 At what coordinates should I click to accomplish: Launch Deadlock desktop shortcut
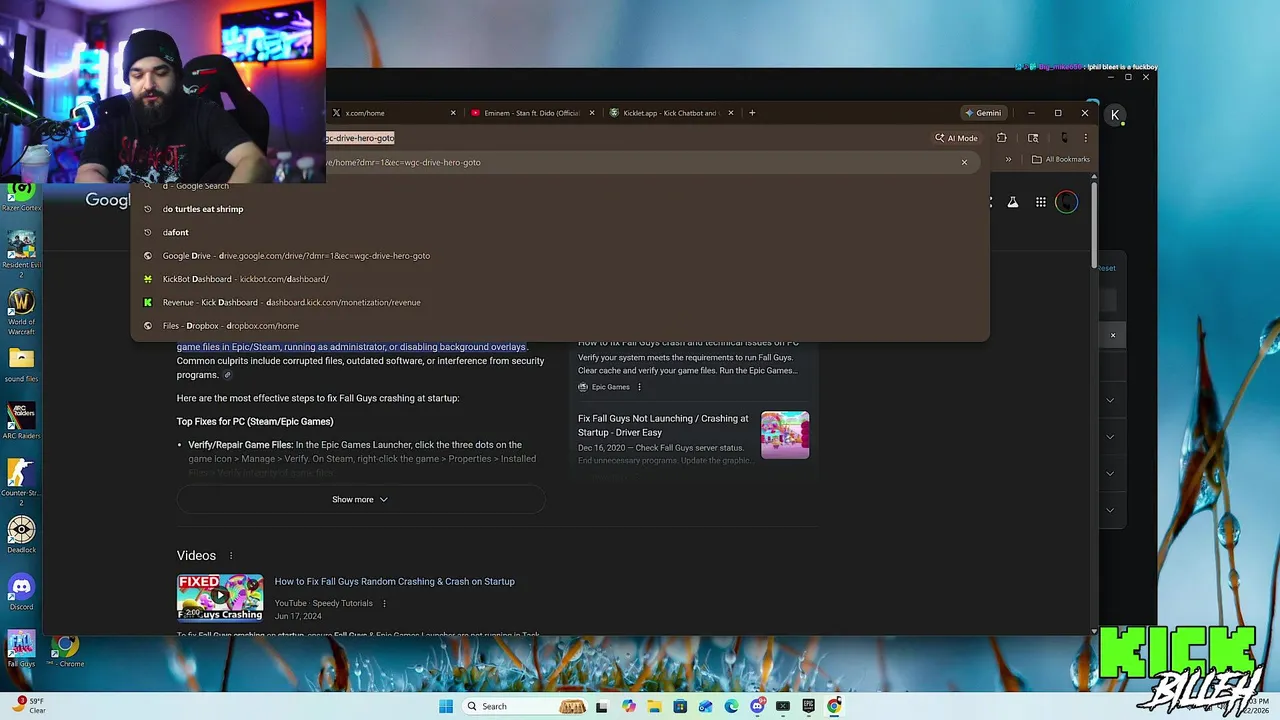click(x=21, y=535)
